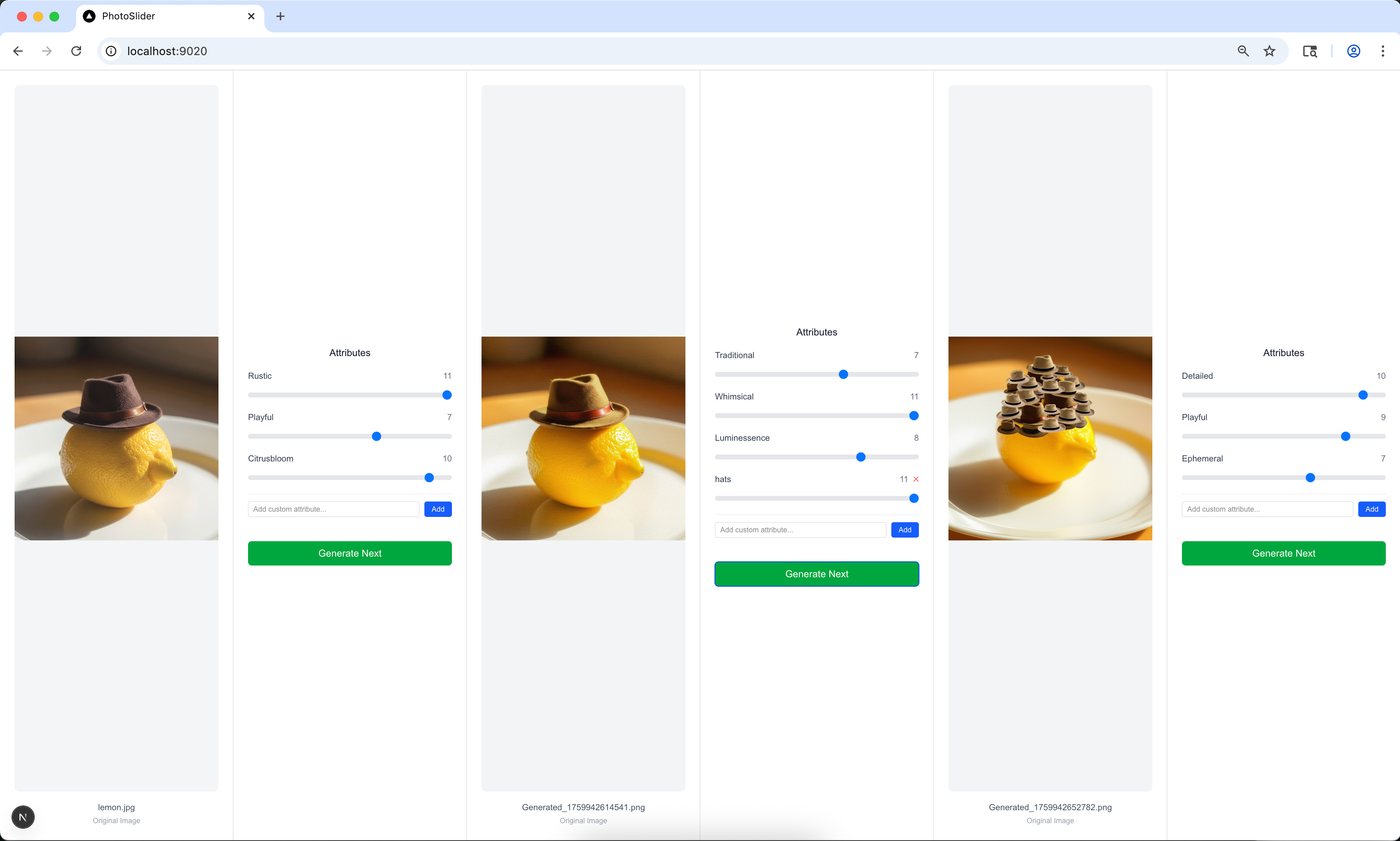This screenshot has height=841, width=1400.
Task: Click the Next.js dev tools badge
Action: 23,817
